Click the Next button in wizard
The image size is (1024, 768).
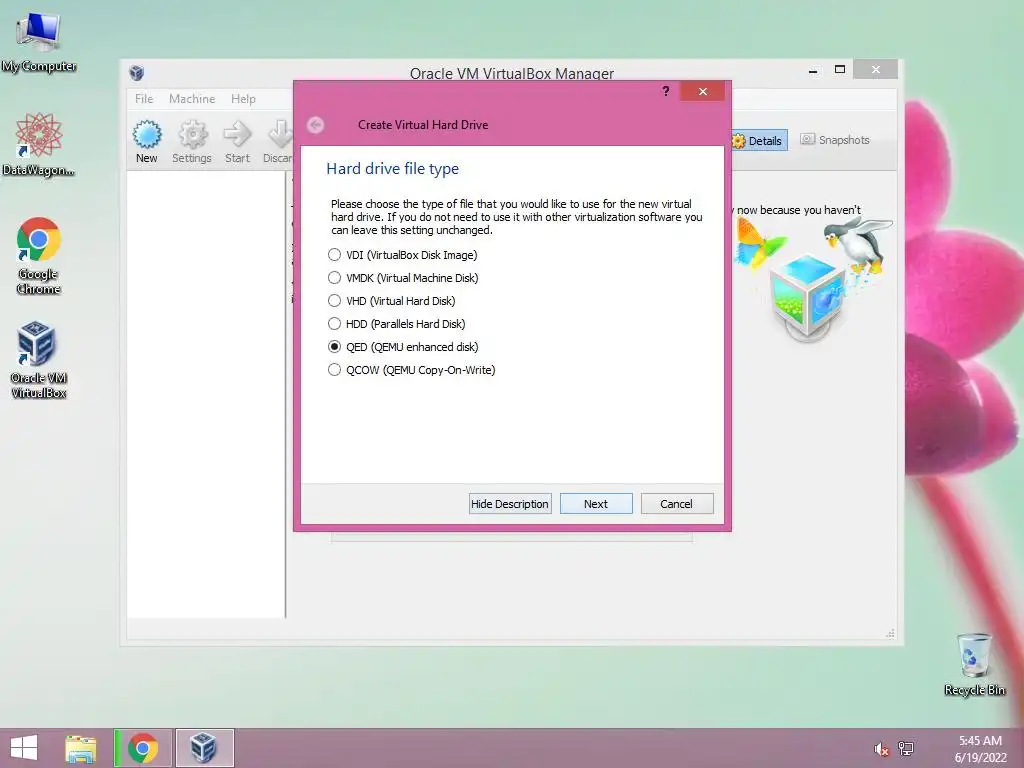click(596, 504)
